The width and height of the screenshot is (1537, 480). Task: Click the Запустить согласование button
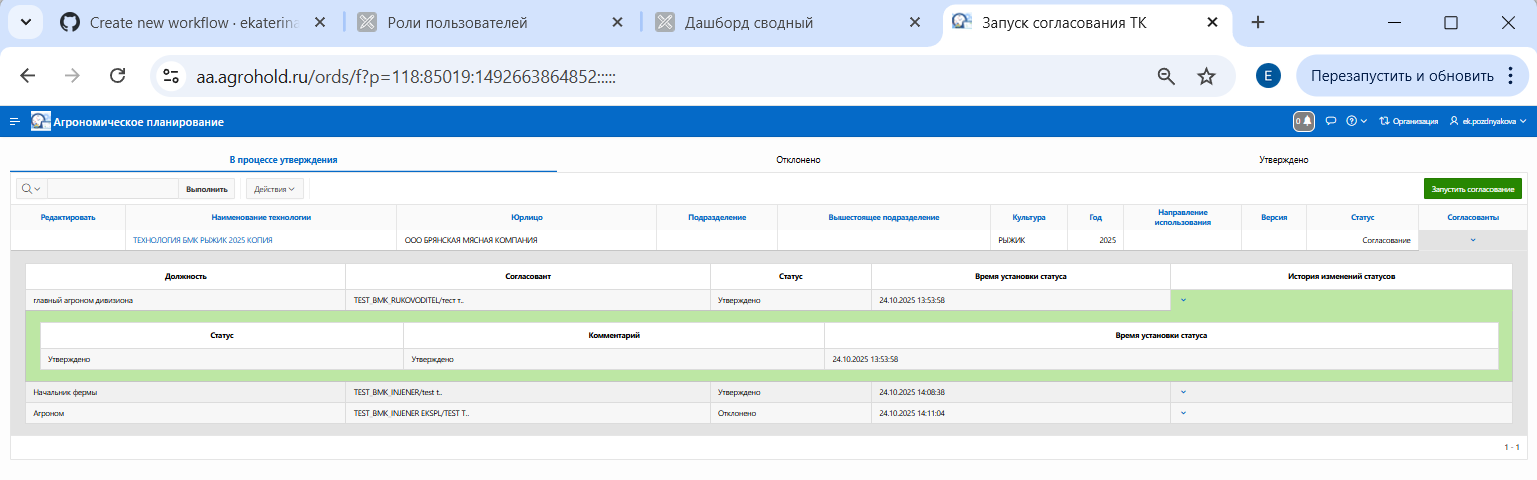[1472, 188]
